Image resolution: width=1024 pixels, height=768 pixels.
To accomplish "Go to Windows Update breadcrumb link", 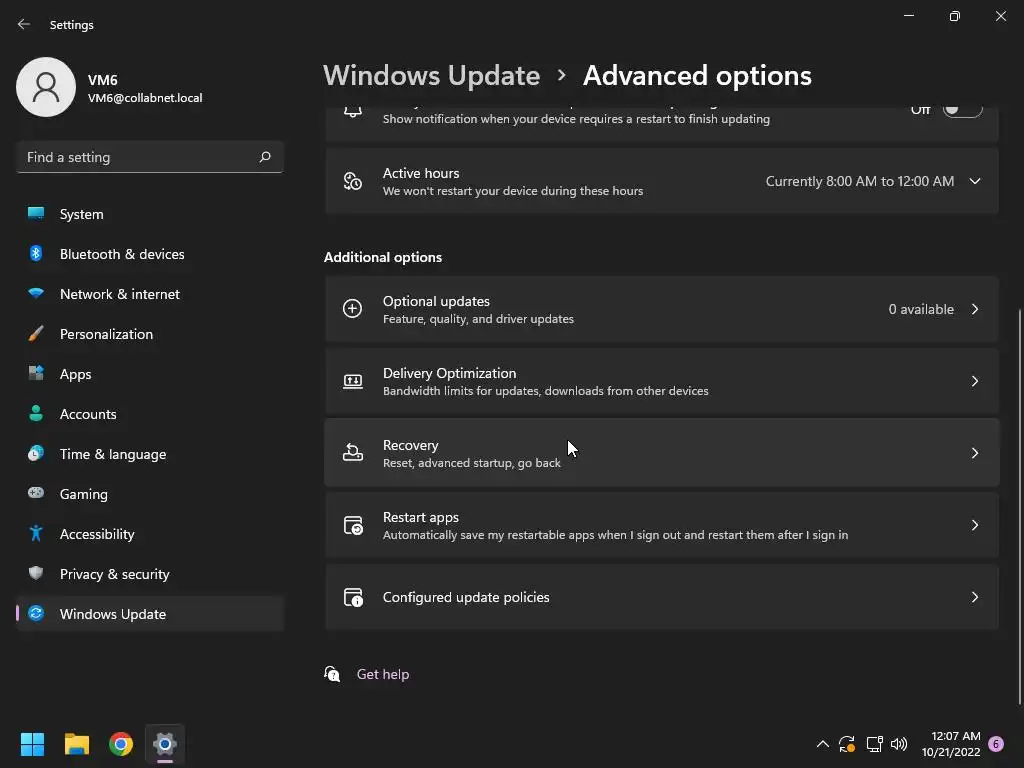I will [431, 76].
